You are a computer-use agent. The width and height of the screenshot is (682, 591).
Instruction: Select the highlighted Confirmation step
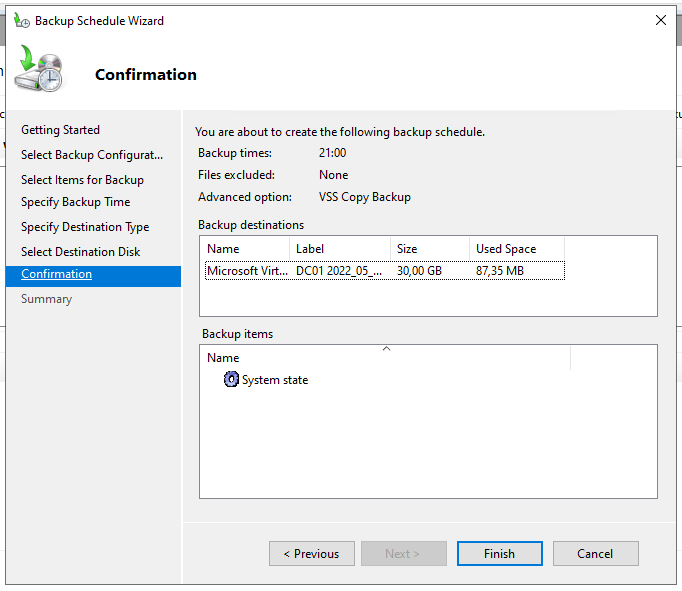57,274
